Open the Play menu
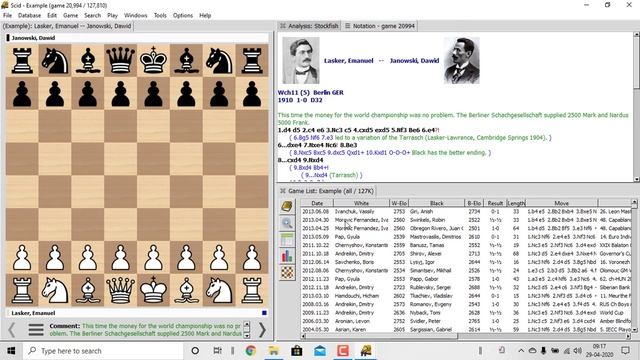The height and width of the screenshot is (360, 640). pyautogui.click(x=112, y=16)
